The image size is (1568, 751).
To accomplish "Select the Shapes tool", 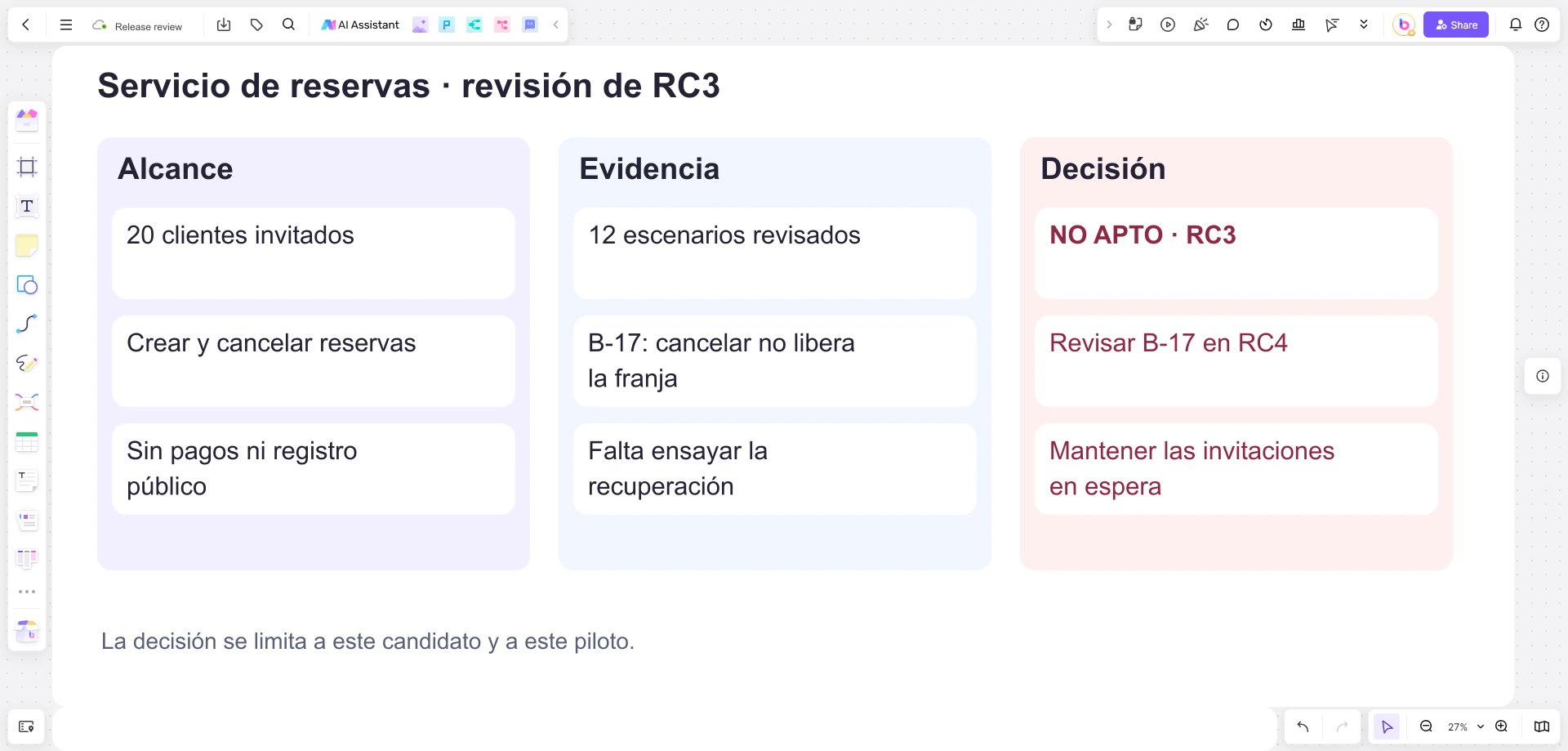I will (27, 284).
